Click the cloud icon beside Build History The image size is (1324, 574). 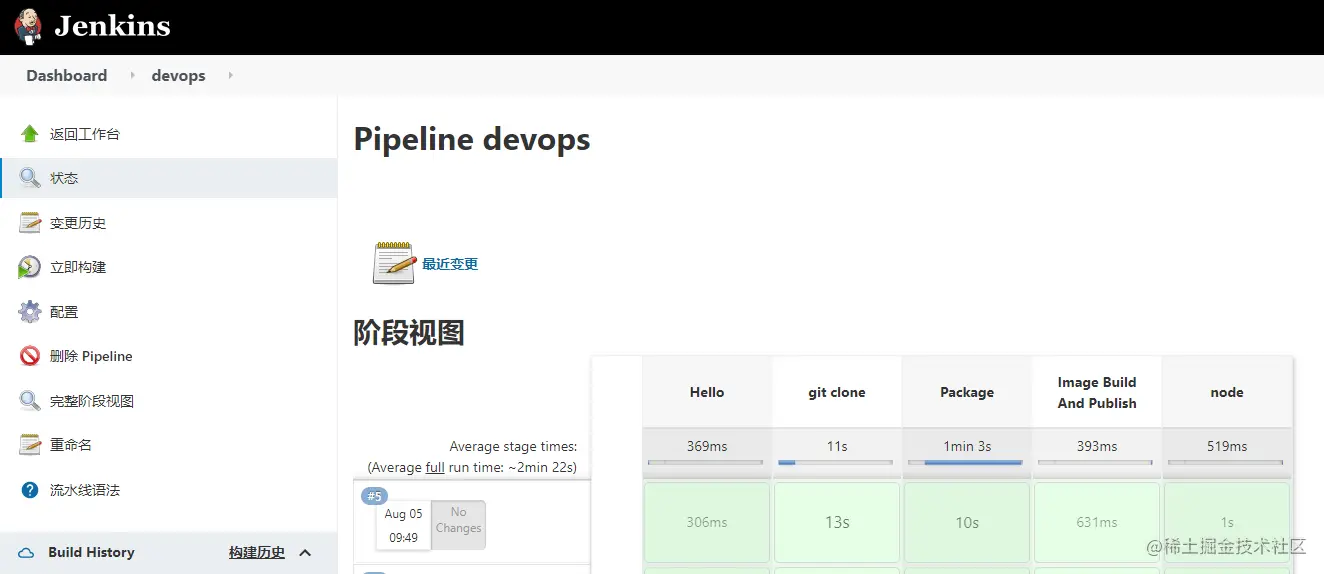[27, 553]
